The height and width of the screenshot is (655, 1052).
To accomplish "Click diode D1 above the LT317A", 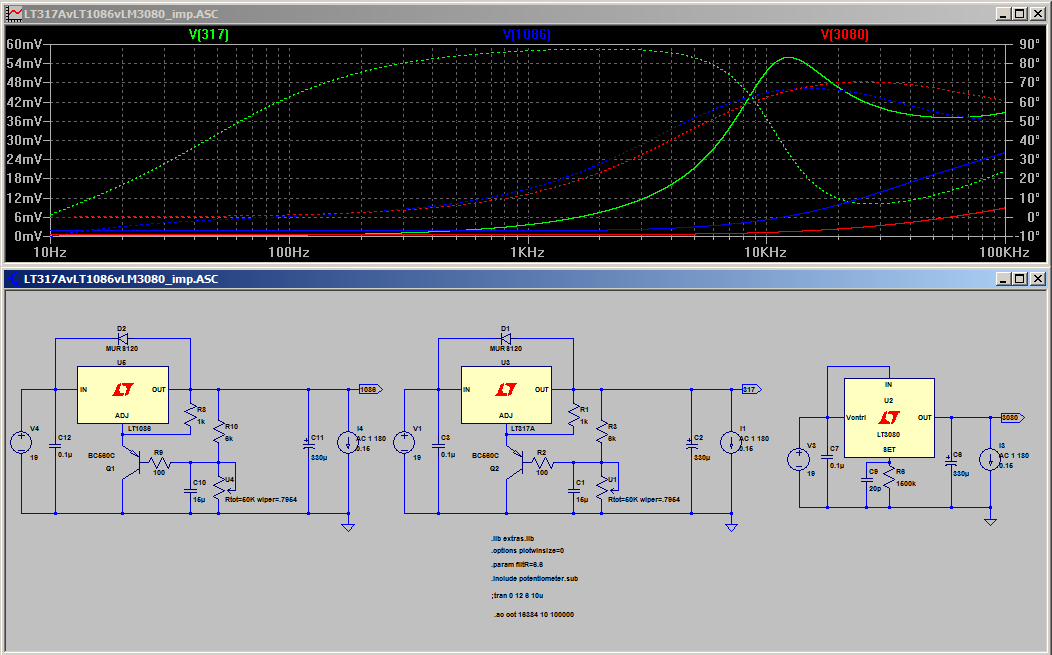I will click(x=506, y=339).
